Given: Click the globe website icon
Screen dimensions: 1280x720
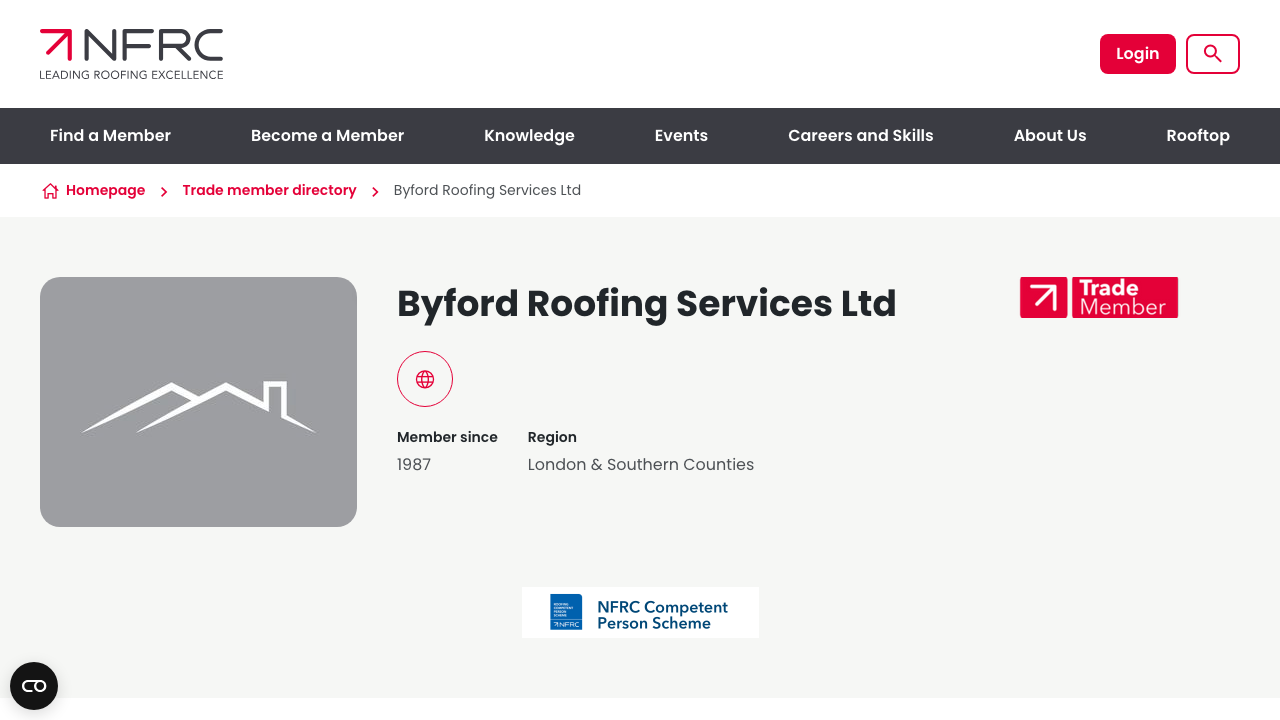Looking at the screenshot, I should (x=424, y=379).
